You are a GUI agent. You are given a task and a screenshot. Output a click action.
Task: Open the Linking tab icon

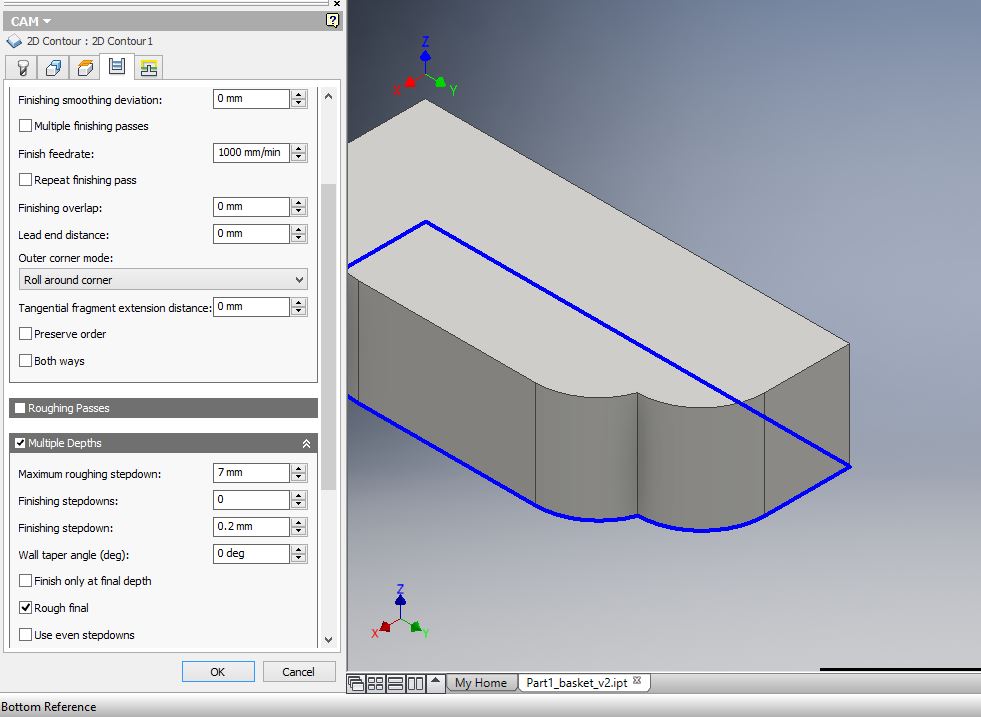pyautogui.click(x=148, y=67)
